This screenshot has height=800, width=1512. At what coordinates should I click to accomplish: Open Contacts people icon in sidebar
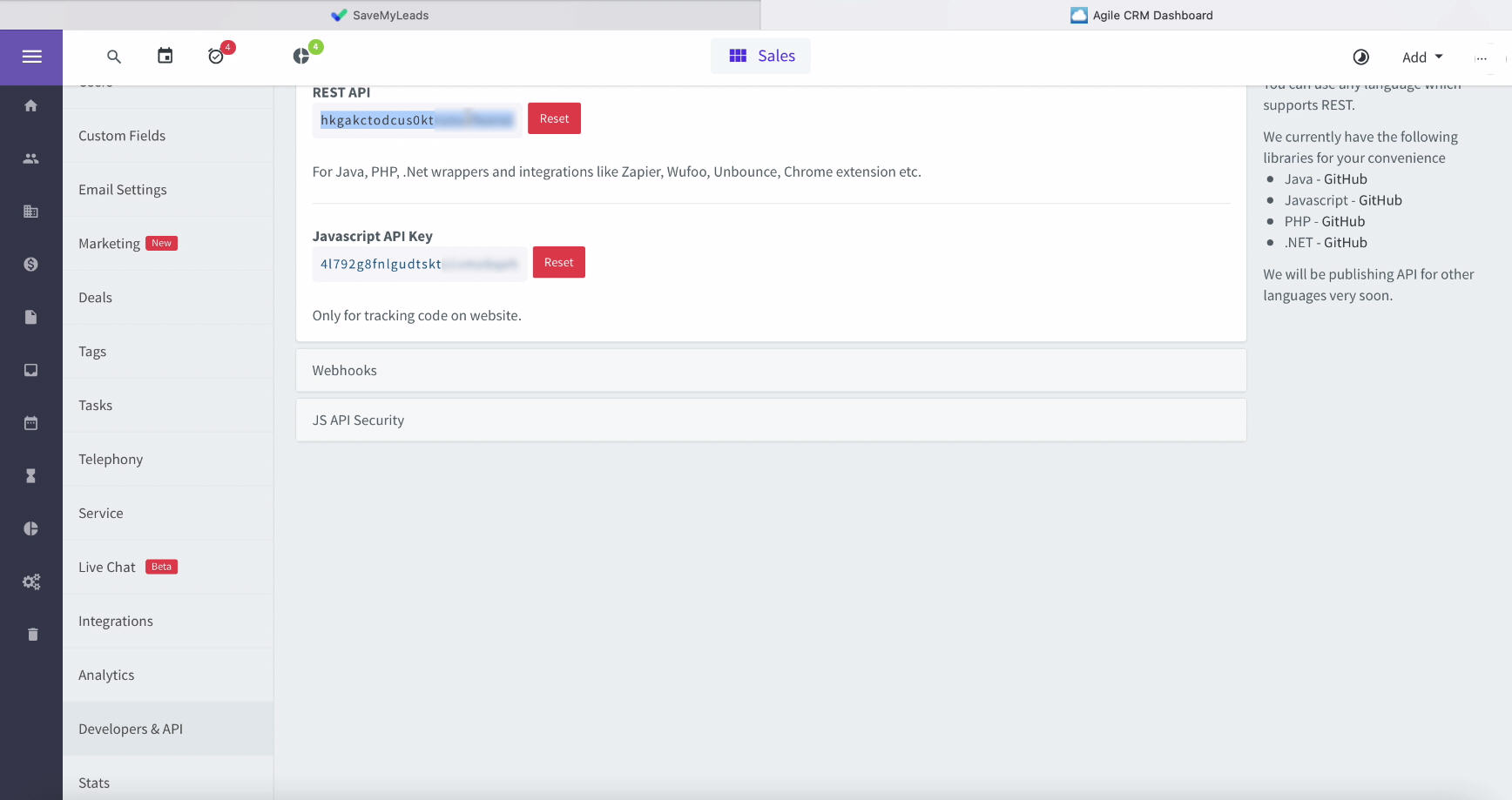(31, 158)
